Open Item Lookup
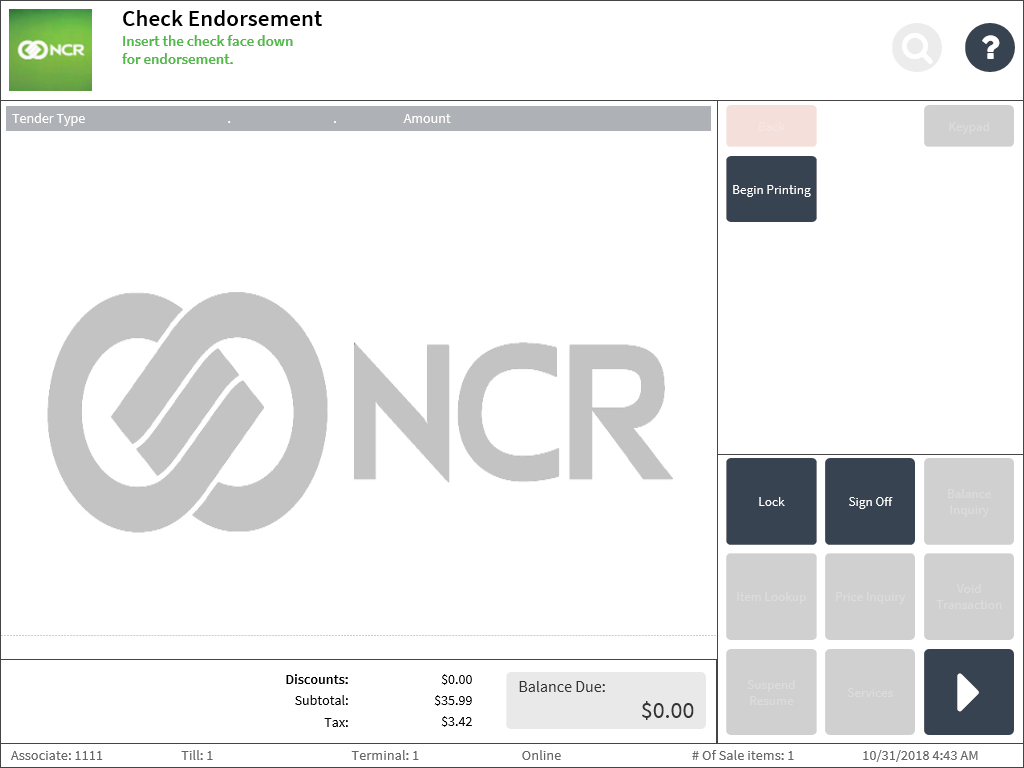Screen dimensions: 1024x768 (x=771, y=596)
